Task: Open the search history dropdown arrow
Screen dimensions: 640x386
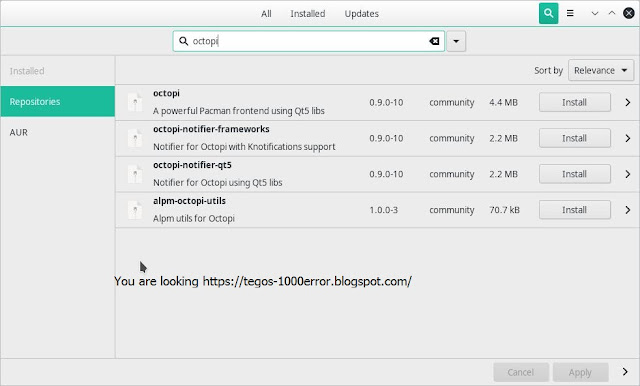Action: pyautogui.click(x=456, y=41)
